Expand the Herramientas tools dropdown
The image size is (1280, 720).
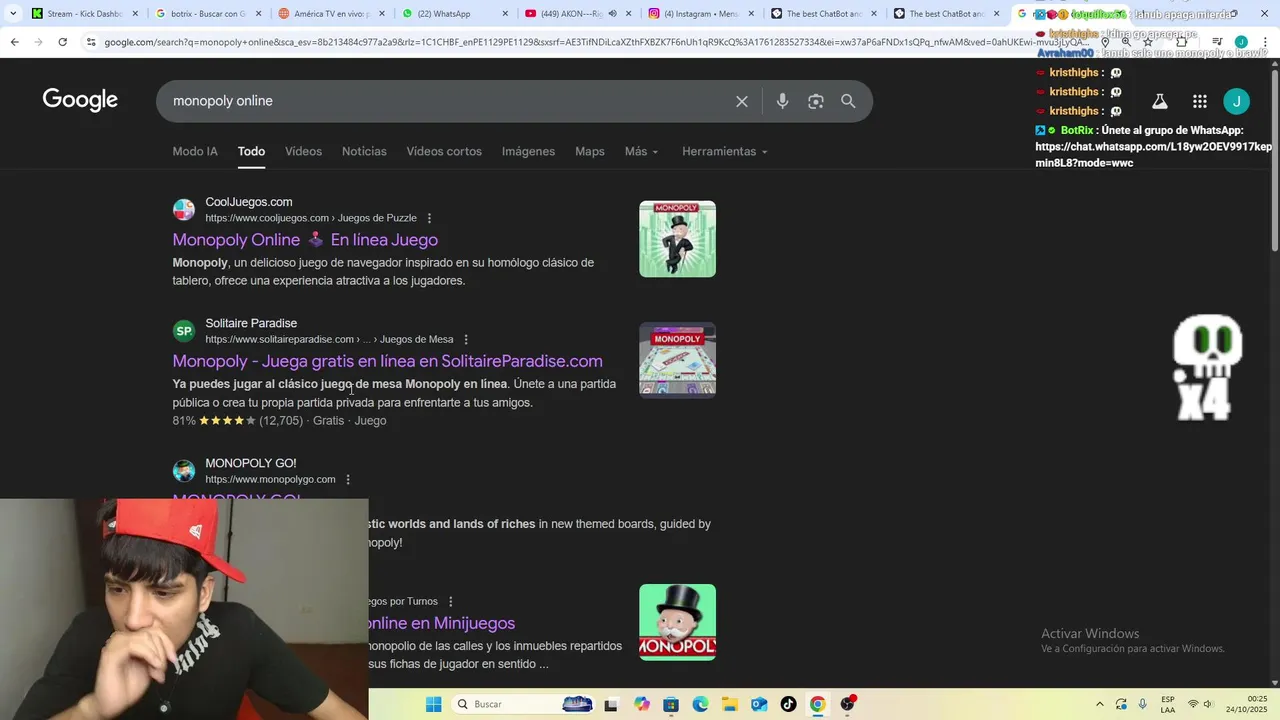(x=725, y=151)
